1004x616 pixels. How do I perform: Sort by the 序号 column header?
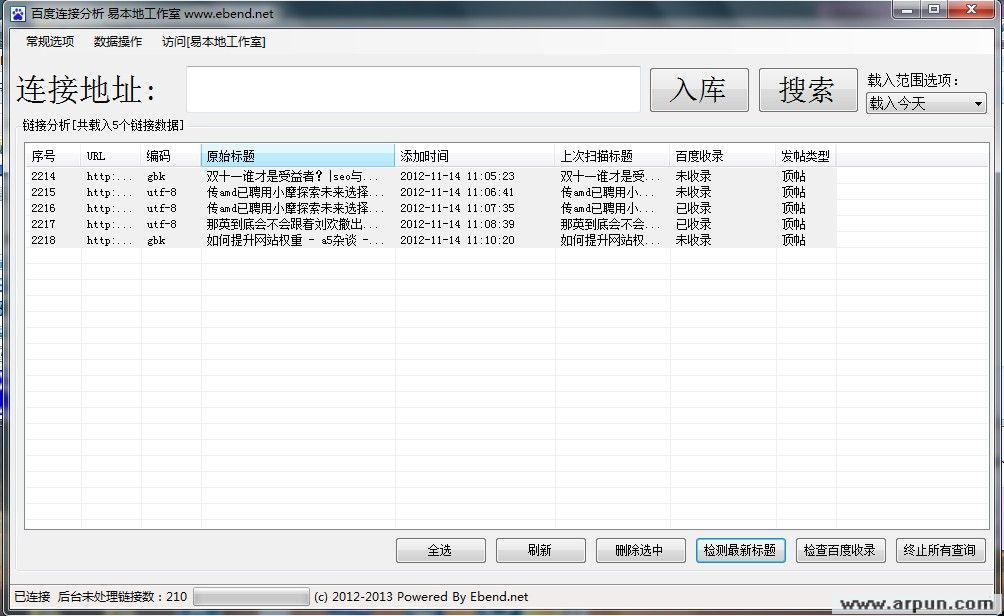pyautogui.click(x=54, y=156)
